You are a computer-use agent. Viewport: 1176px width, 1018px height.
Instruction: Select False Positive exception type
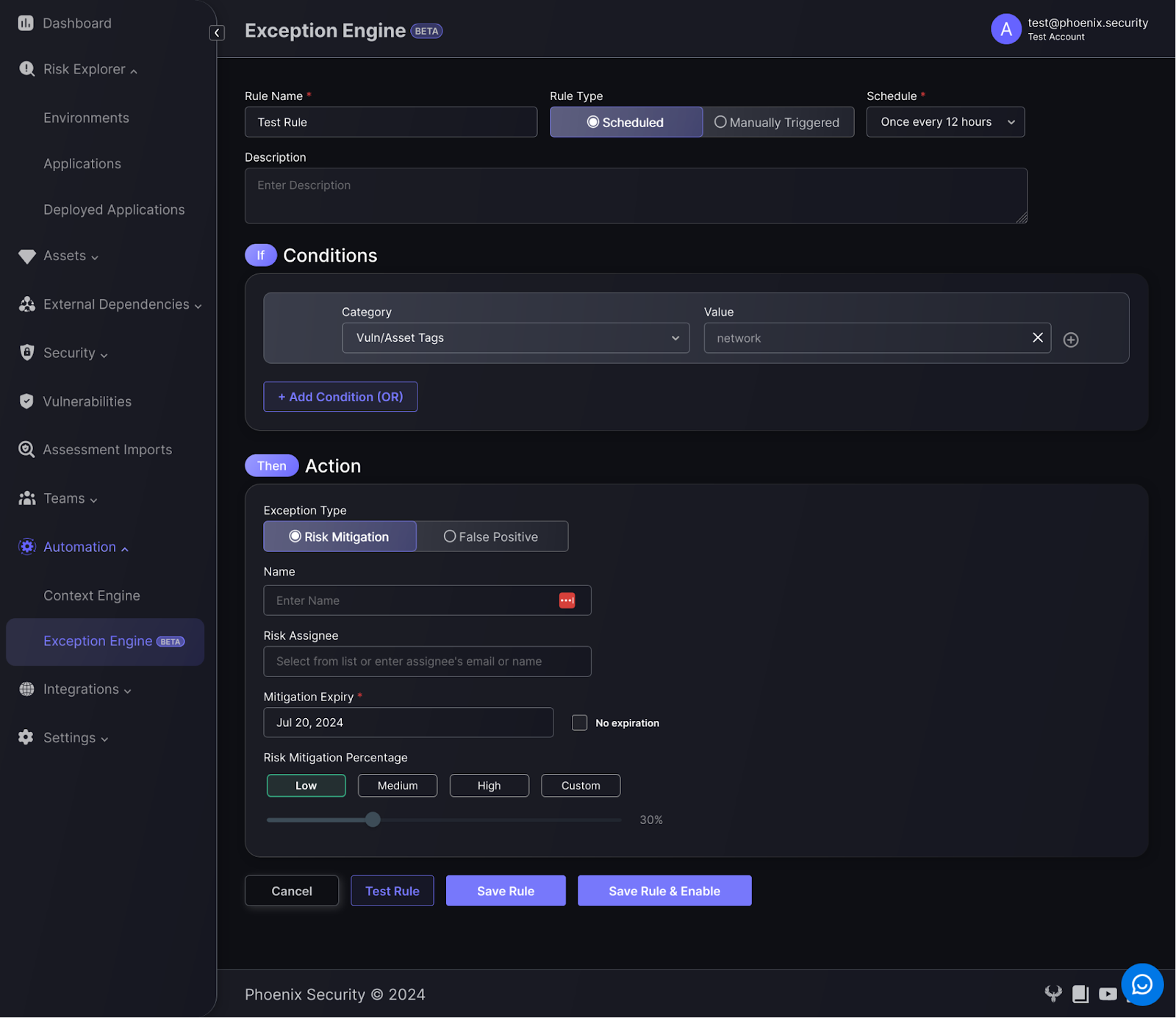(492, 537)
